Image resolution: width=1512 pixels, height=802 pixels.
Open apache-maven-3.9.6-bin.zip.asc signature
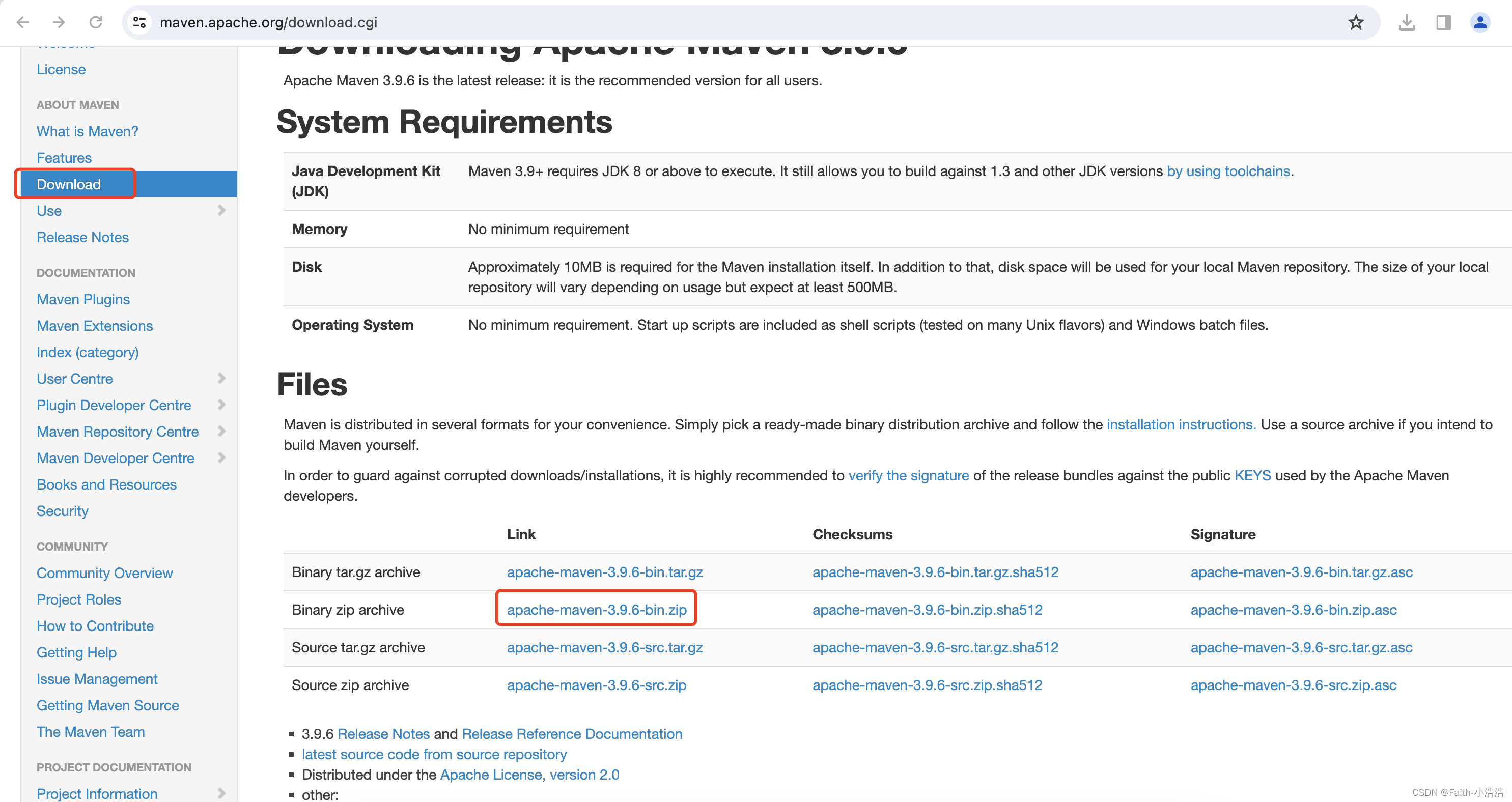1294,610
